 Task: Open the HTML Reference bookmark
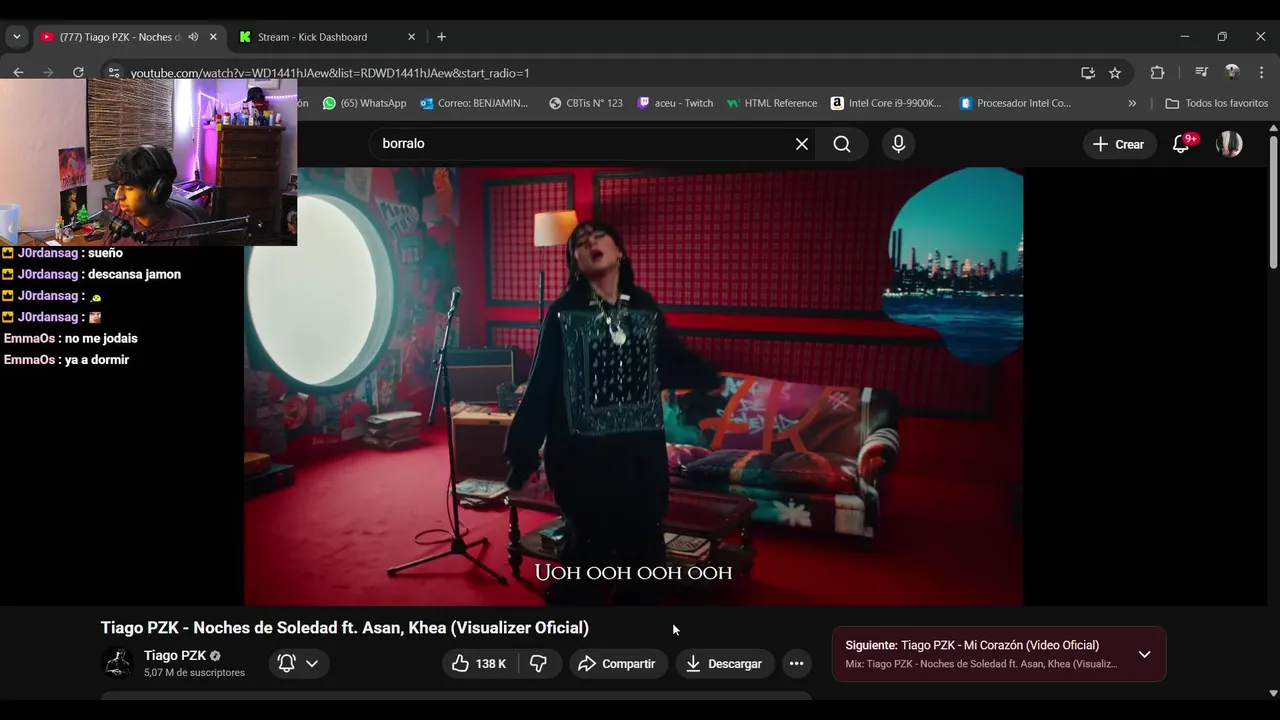(772, 103)
